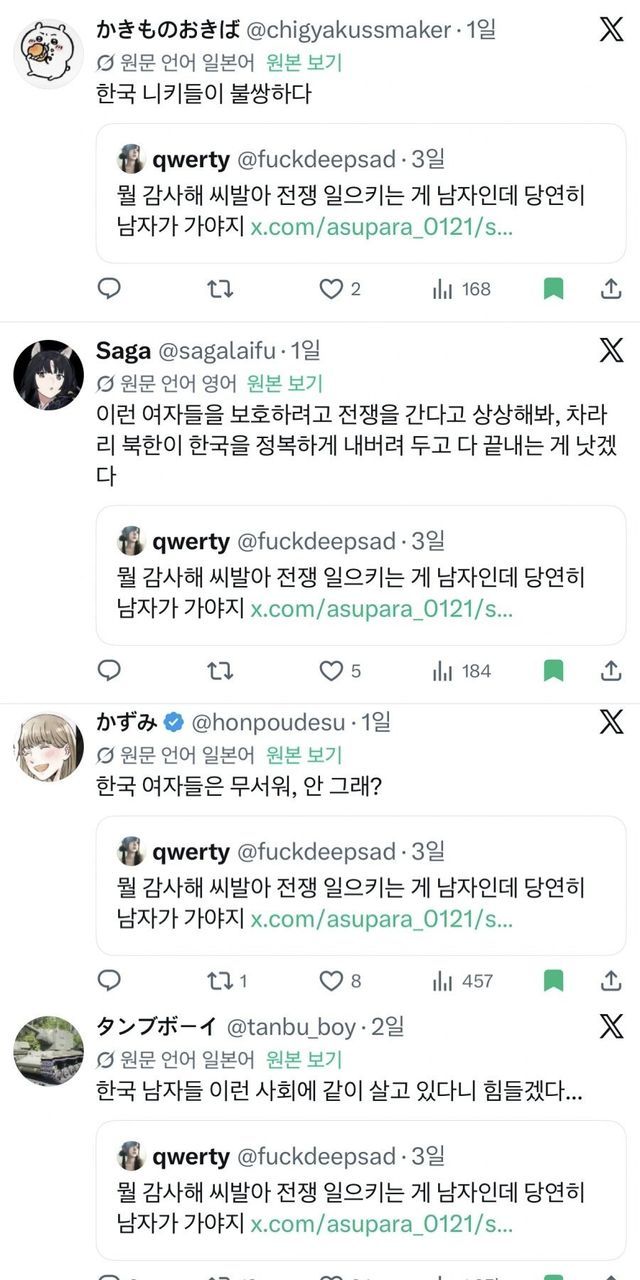Unbookmark the かずみ tweet
The width and height of the screenshot is (640, 1280).
553,981
